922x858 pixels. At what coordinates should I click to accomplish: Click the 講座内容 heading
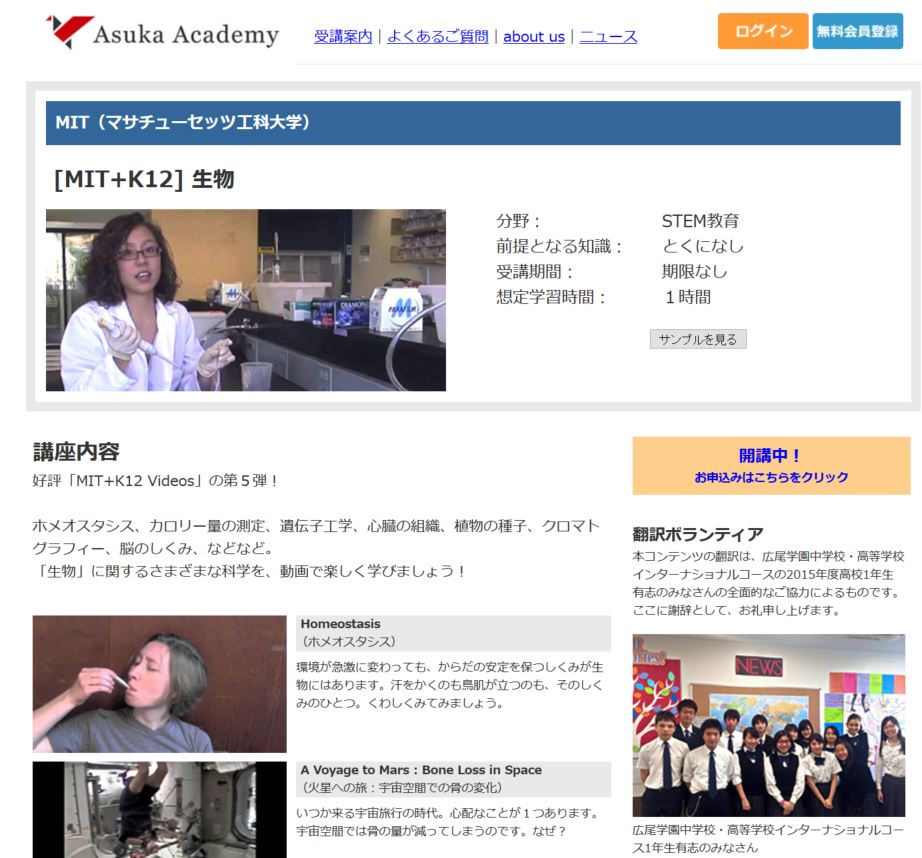pyautogui.click(x=76, y=452)
